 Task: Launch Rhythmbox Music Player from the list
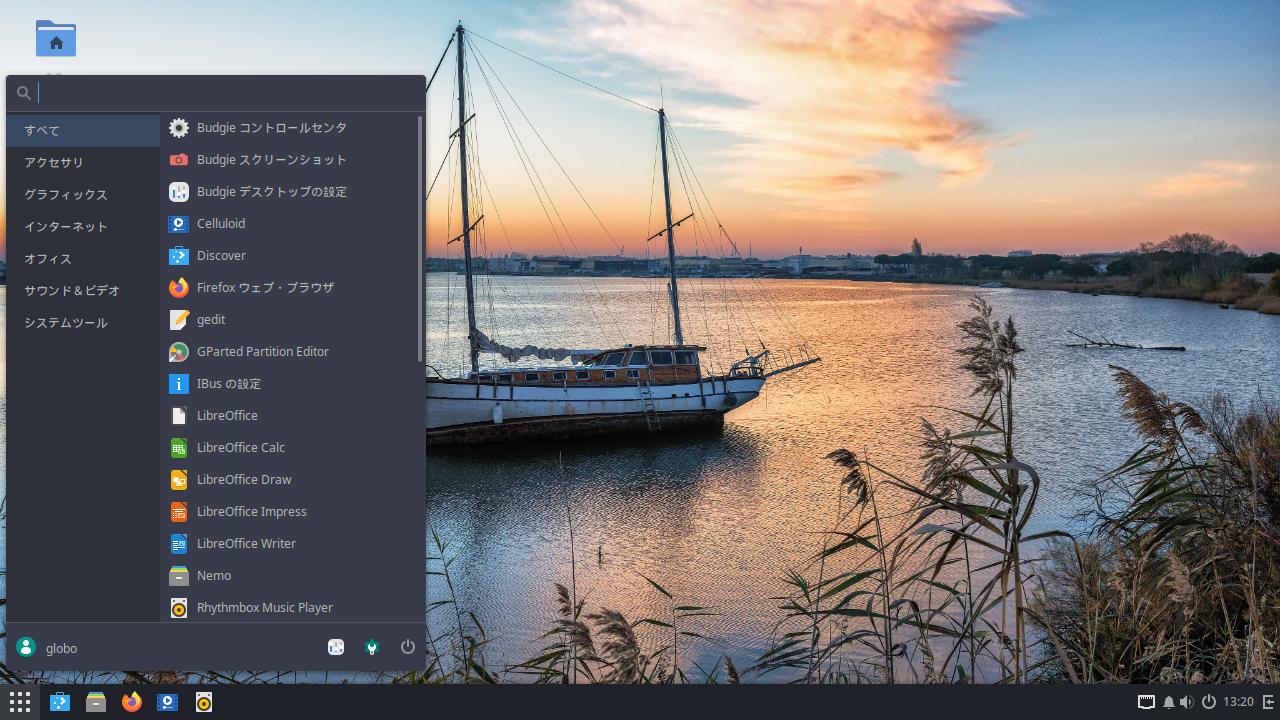coord(264,608)
